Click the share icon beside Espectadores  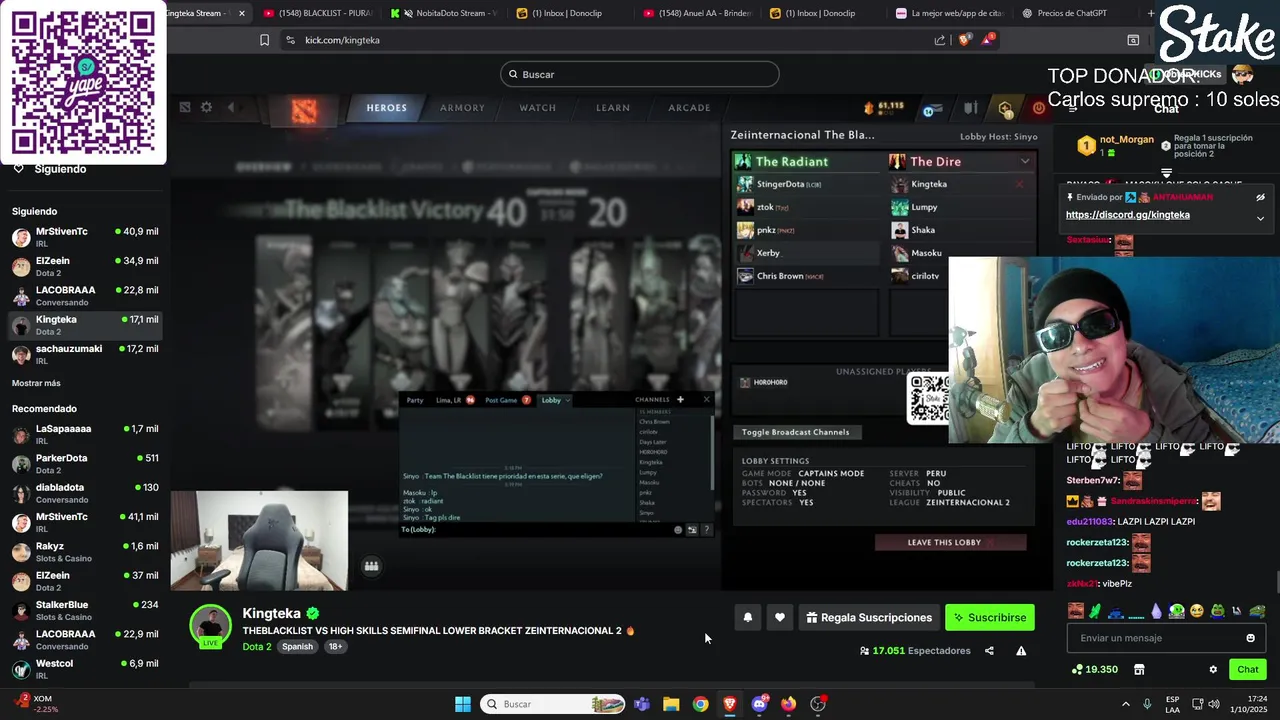pos(989,651)
